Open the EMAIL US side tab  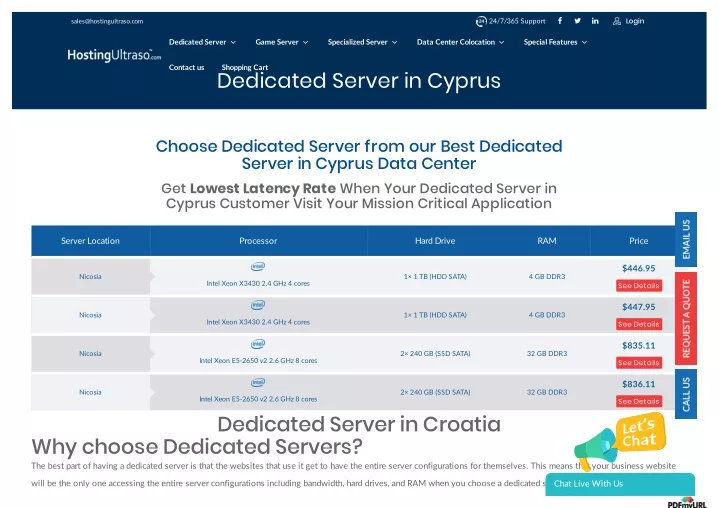[x=686, y=239]
